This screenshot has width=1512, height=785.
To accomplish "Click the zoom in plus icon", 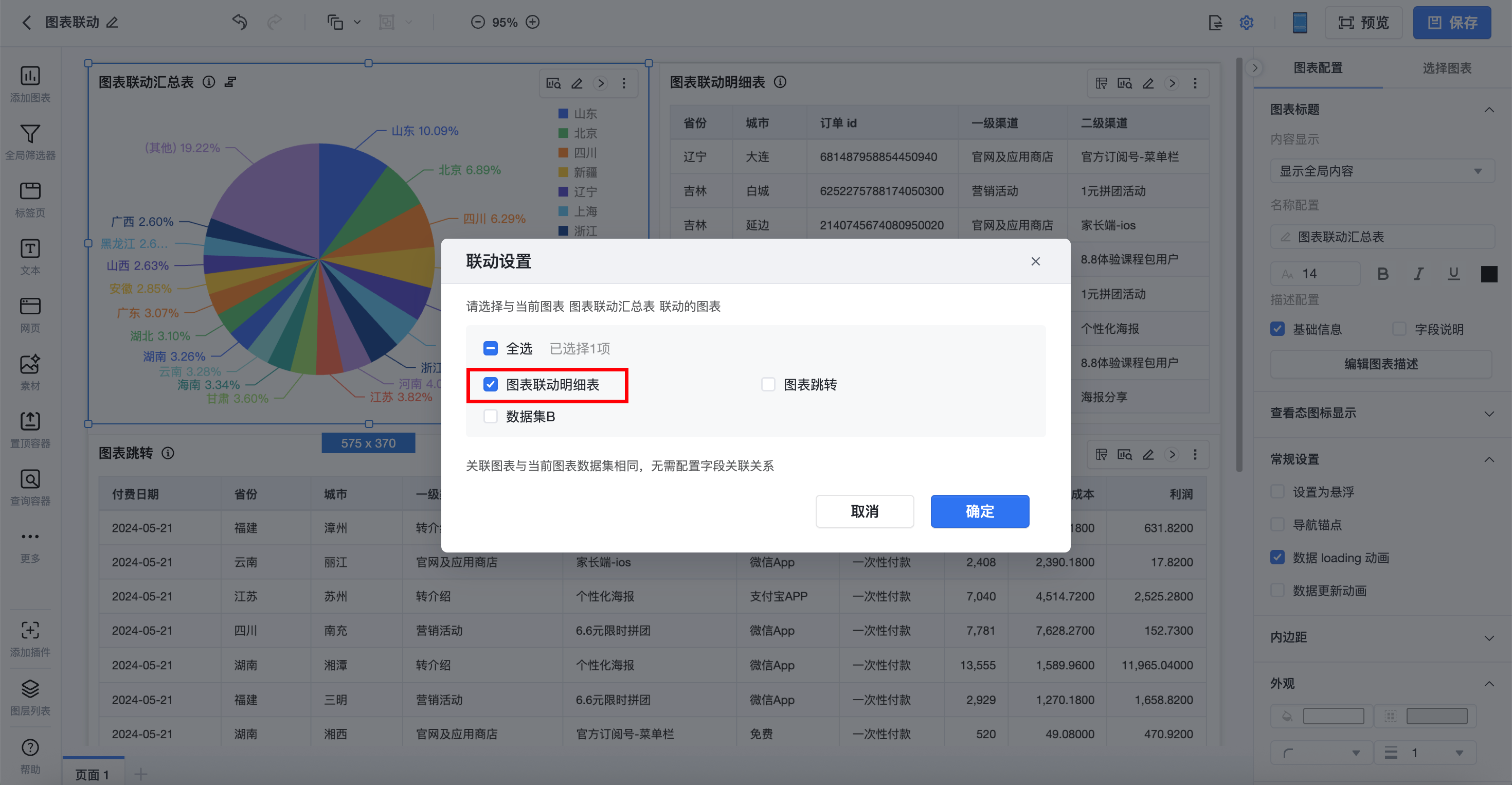I will [532, 22].
